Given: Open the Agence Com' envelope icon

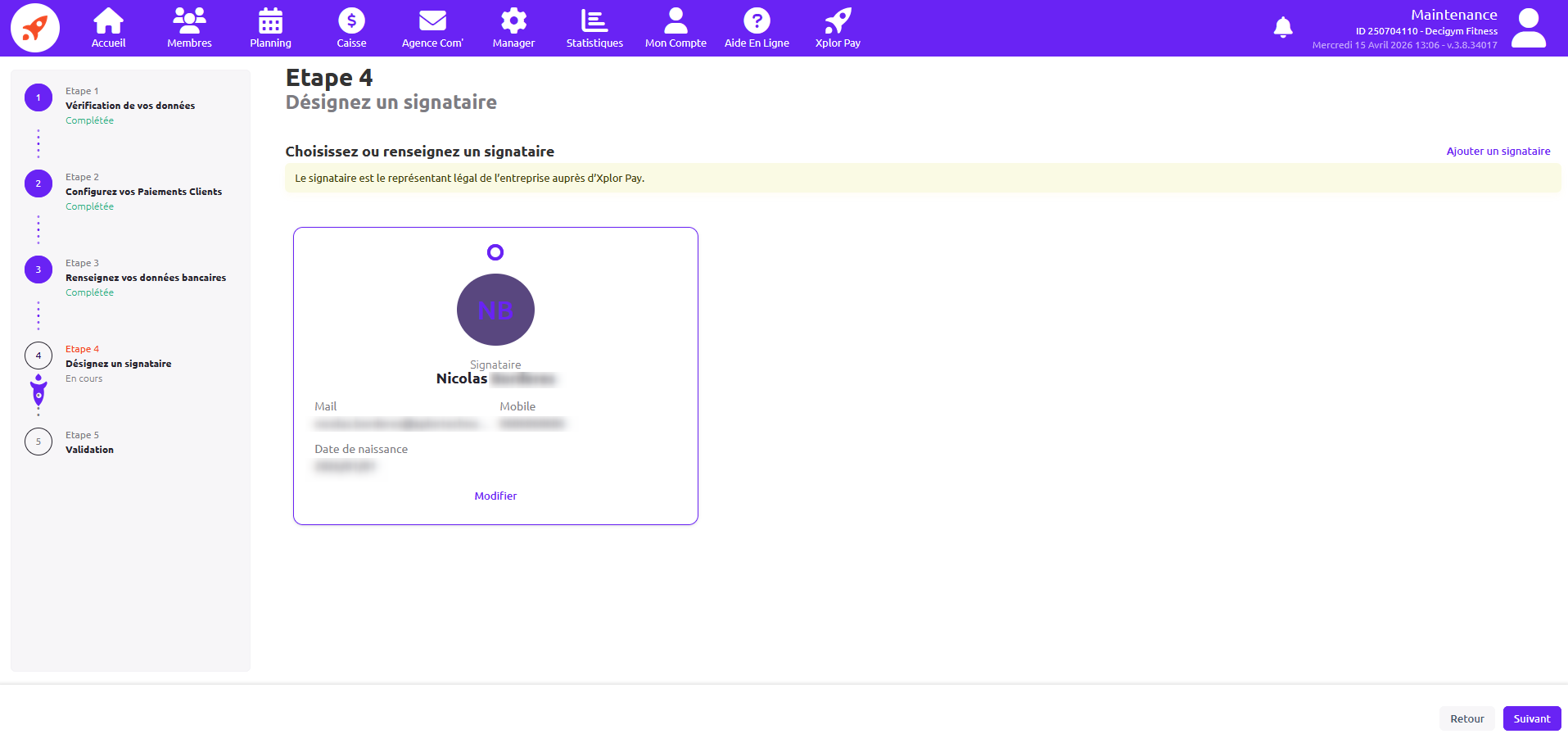Looking at the screenshot, I should tap(432, 20).
